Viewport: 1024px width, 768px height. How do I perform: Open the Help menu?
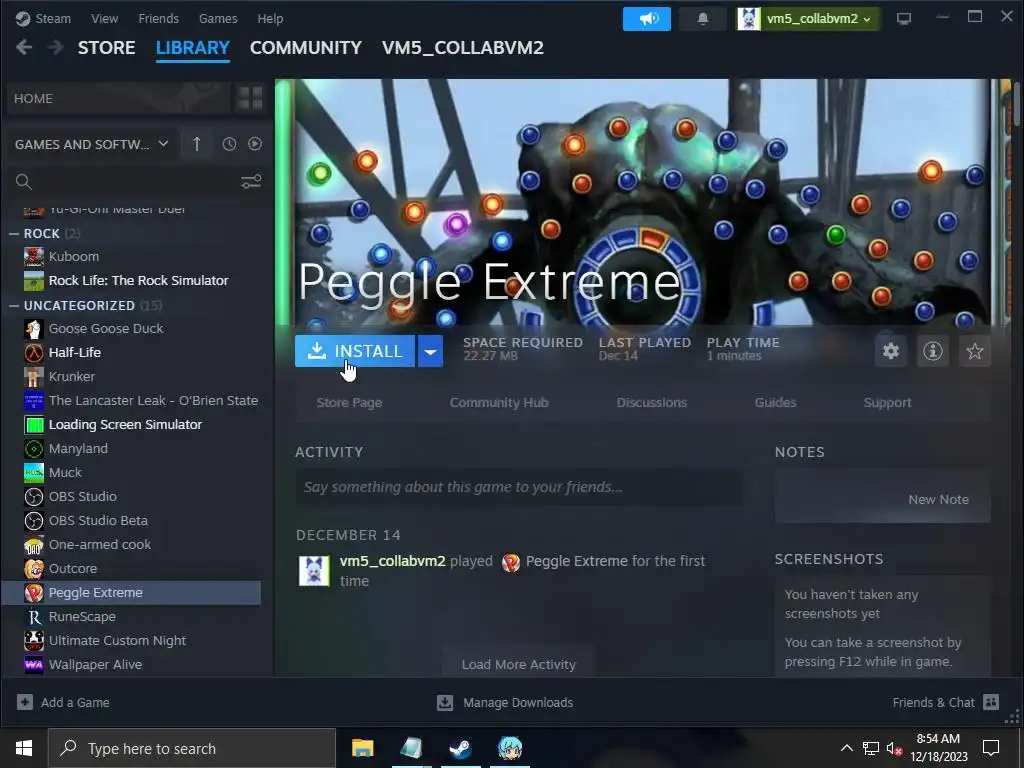(x=270, y=18)
